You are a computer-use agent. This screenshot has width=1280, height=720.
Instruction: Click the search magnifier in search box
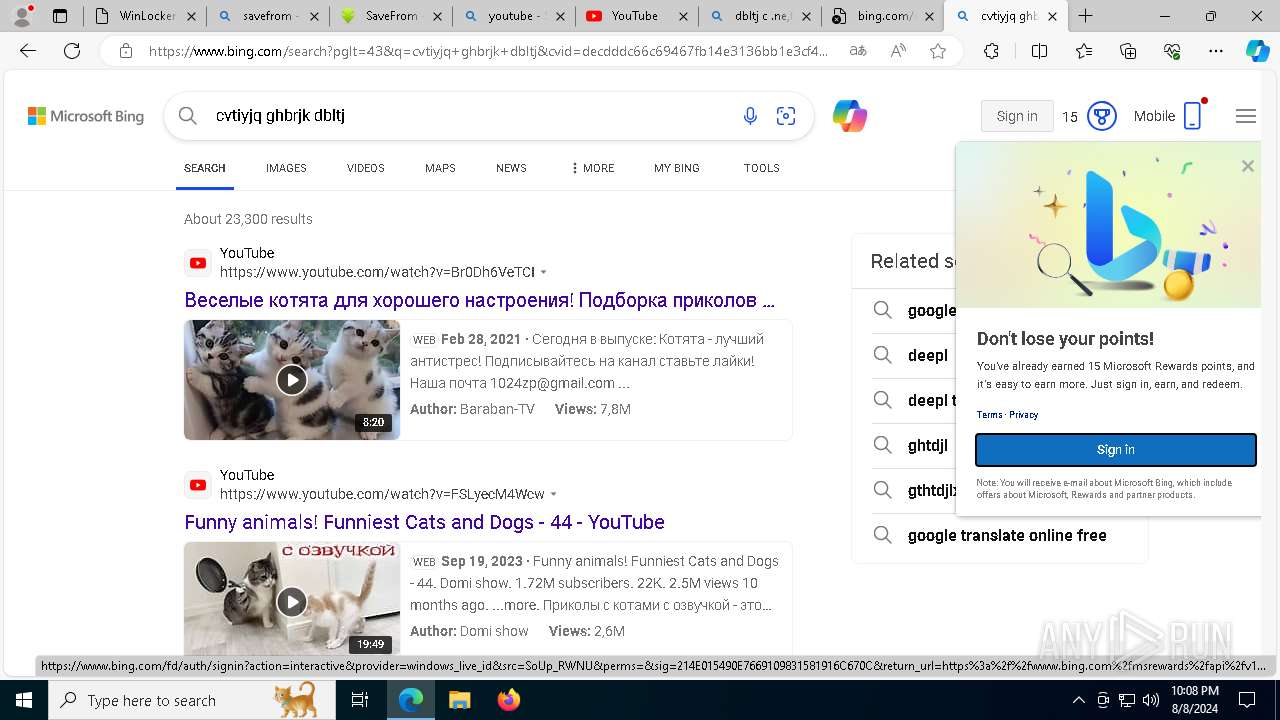(x=188, y=116)
